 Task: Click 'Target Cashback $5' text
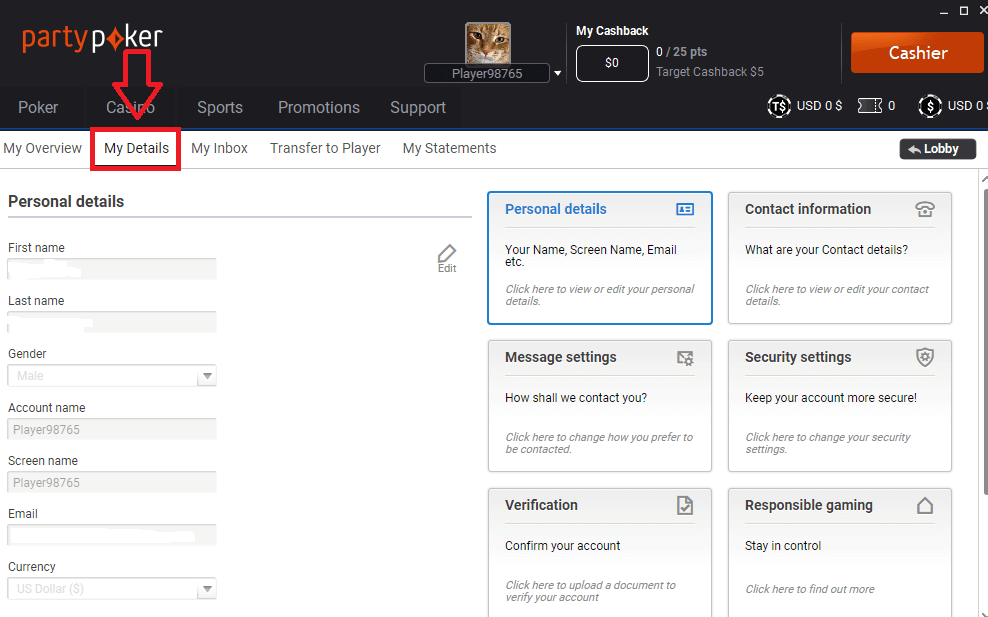(x=709, y=72)
